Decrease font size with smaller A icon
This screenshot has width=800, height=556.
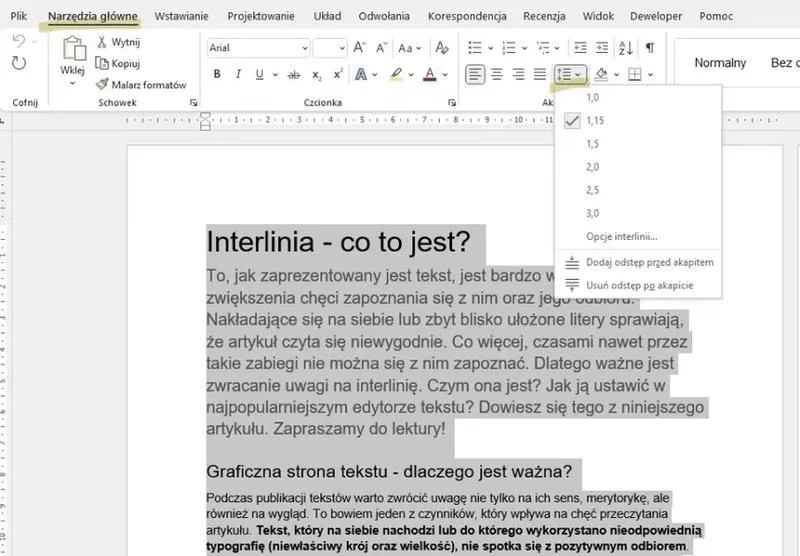coord(381,48)
